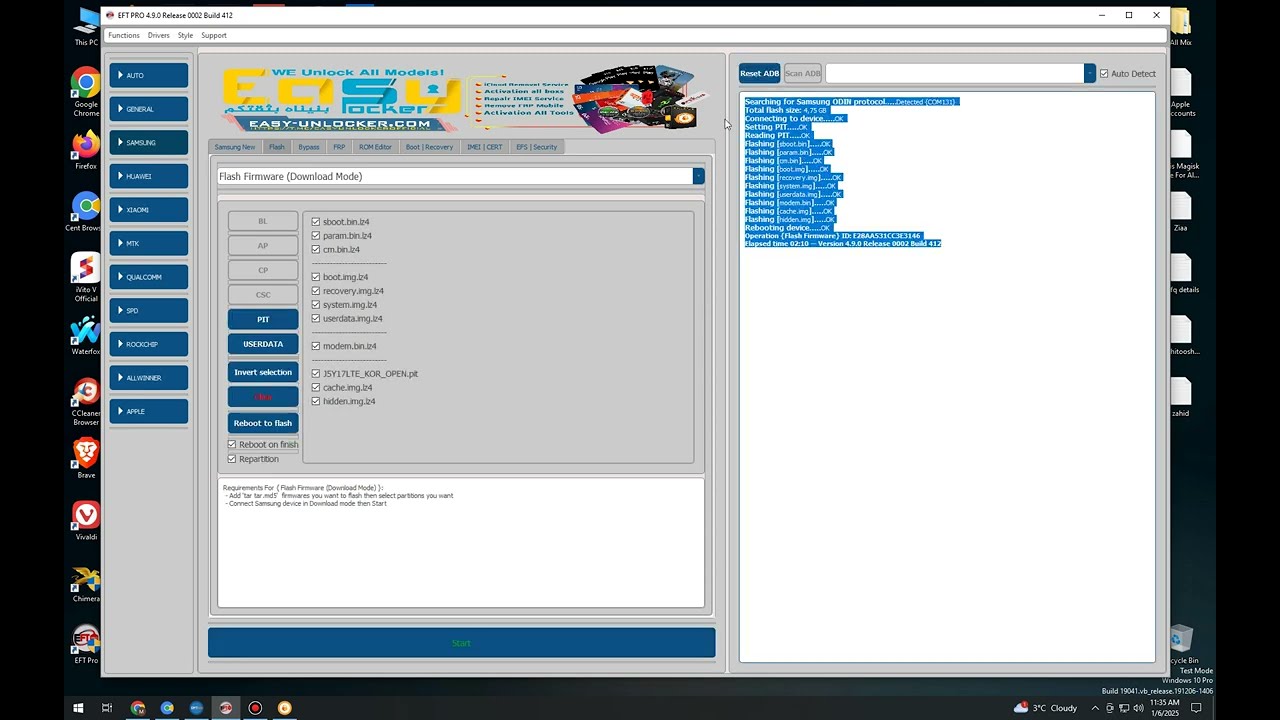Select the SAMSUNG sidebar category

coord(149,143)
